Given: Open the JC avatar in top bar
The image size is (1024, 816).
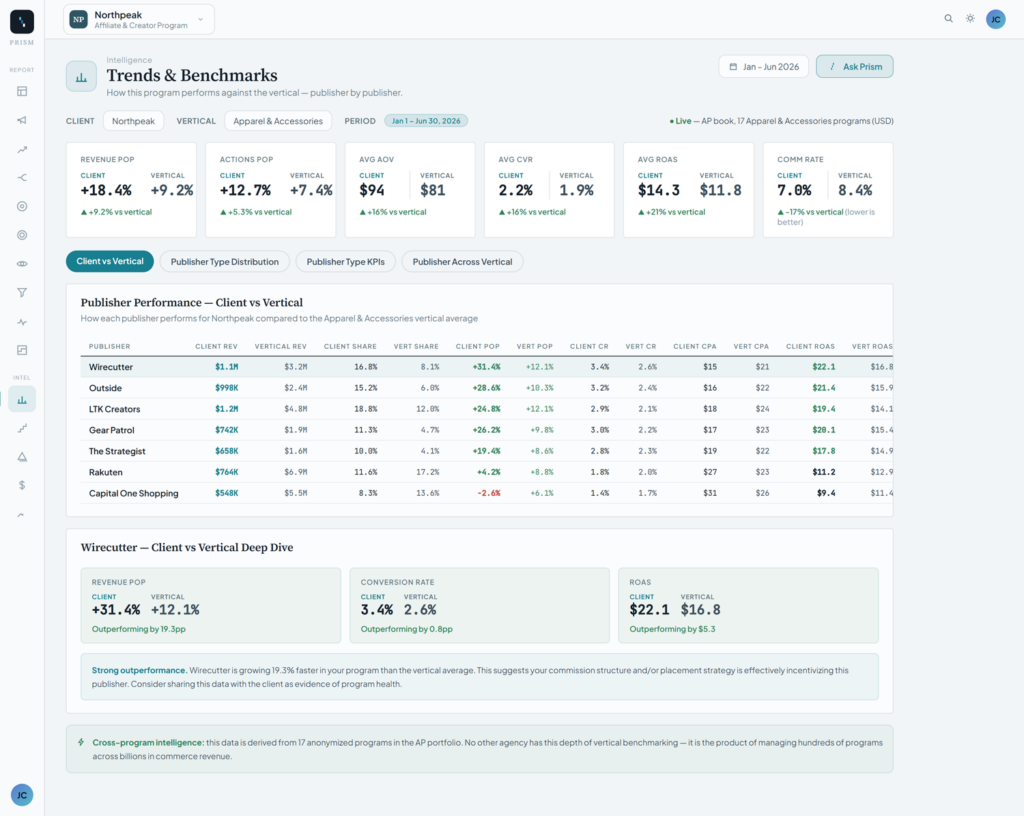Looking at the screenshot, I should 995,19.
